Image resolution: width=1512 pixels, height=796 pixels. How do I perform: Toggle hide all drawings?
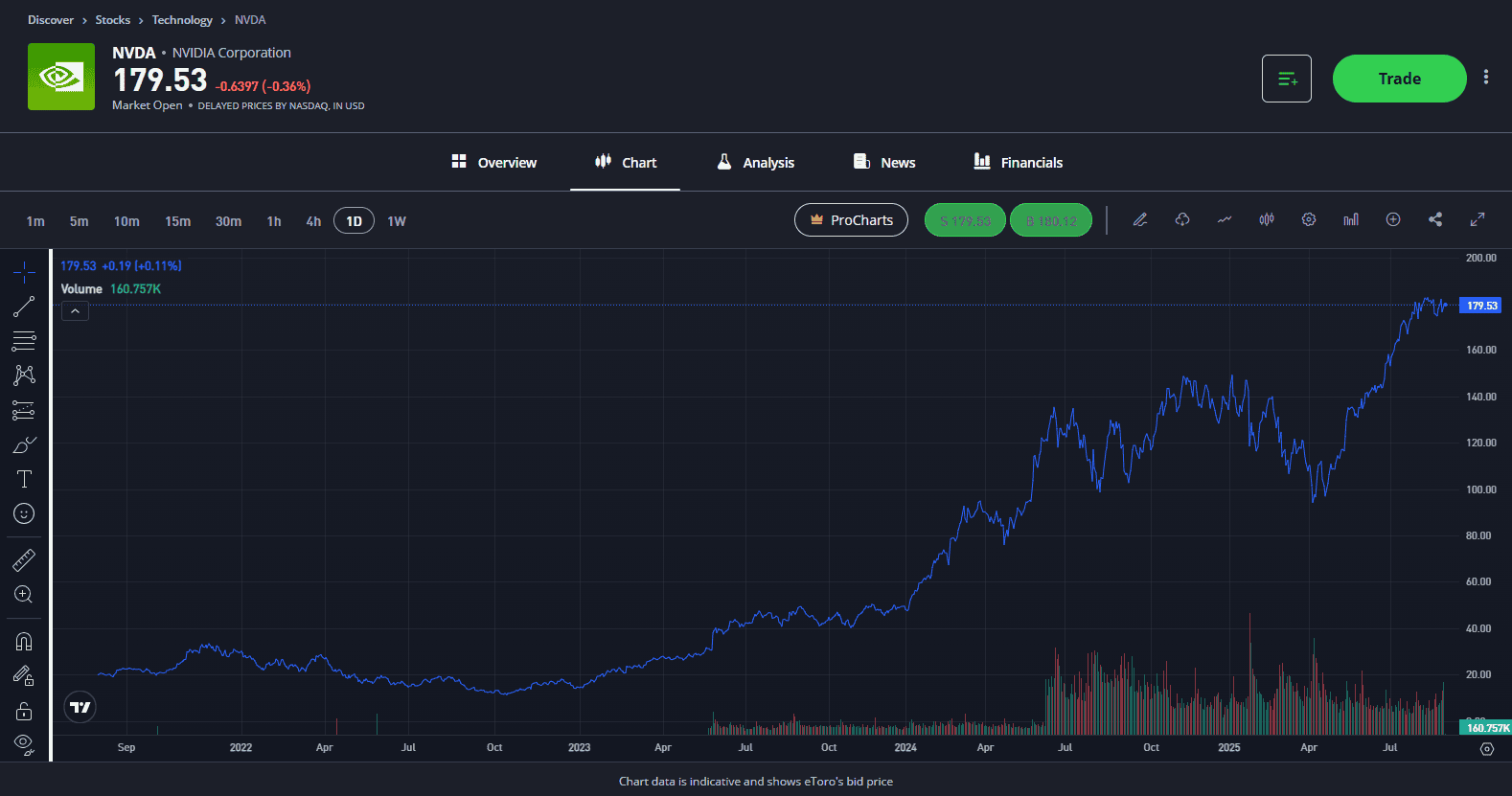pos(24,744)
